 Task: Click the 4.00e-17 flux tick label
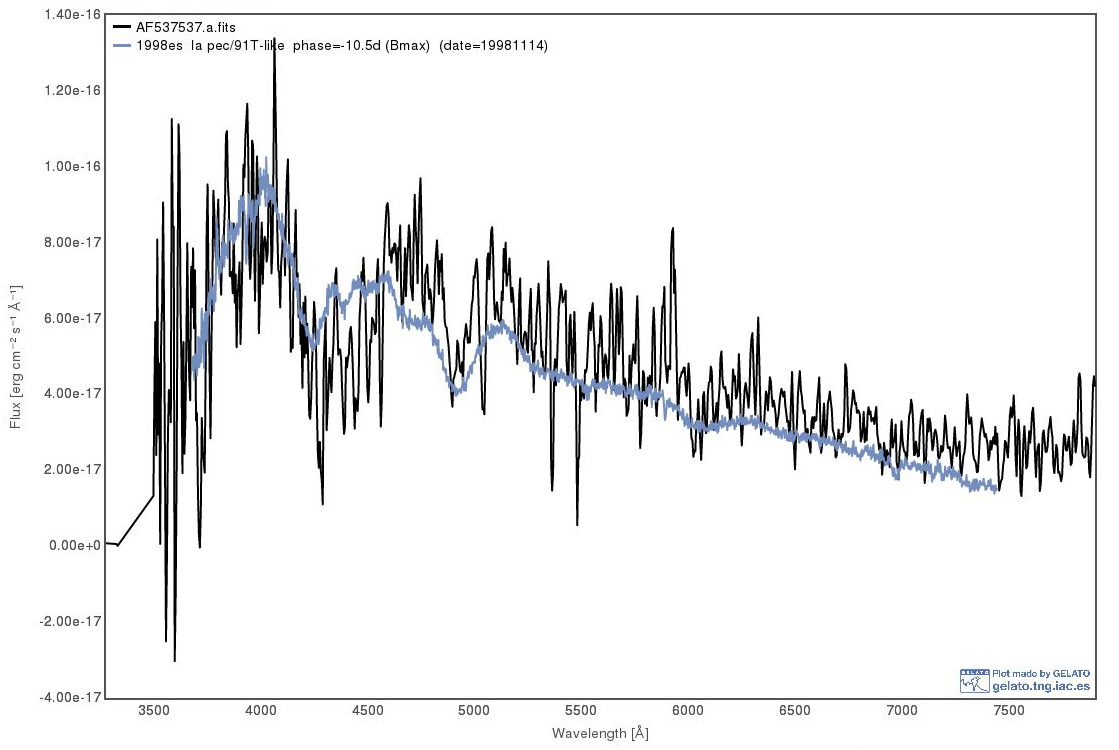(x=73, y=393)
